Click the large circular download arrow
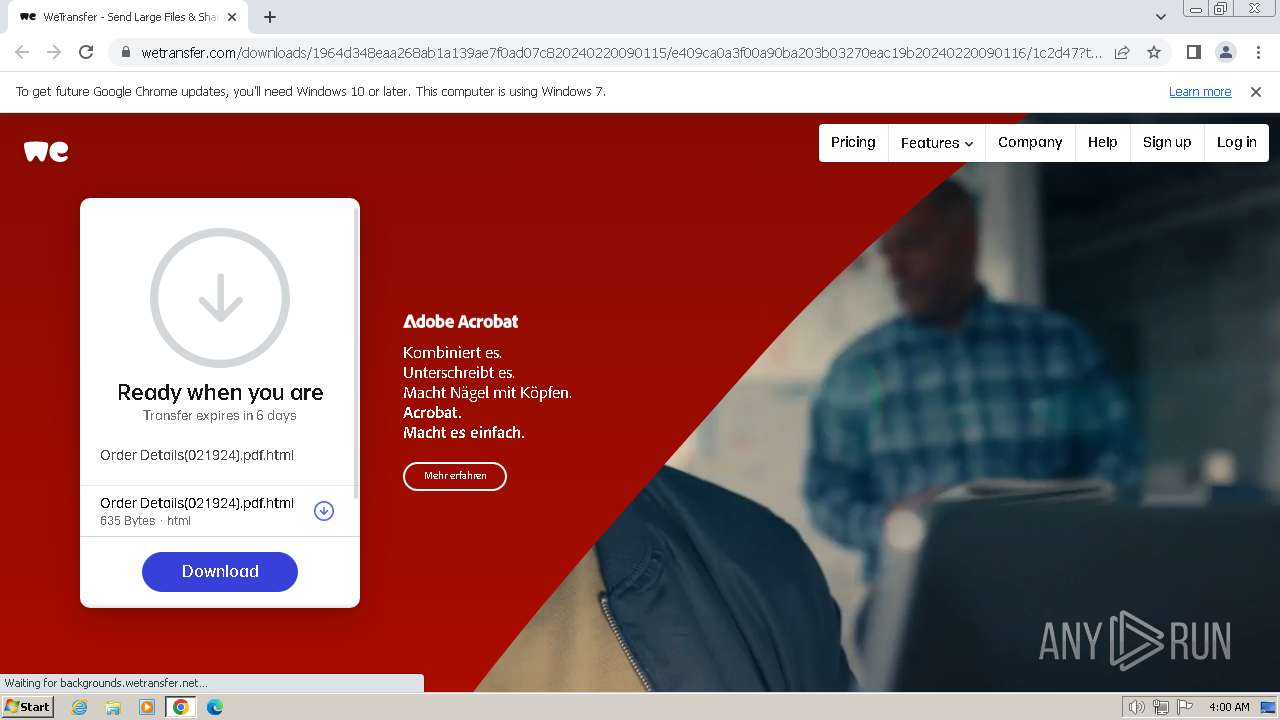This screenshot has height=720, width=1280. [x=220, y=298]
